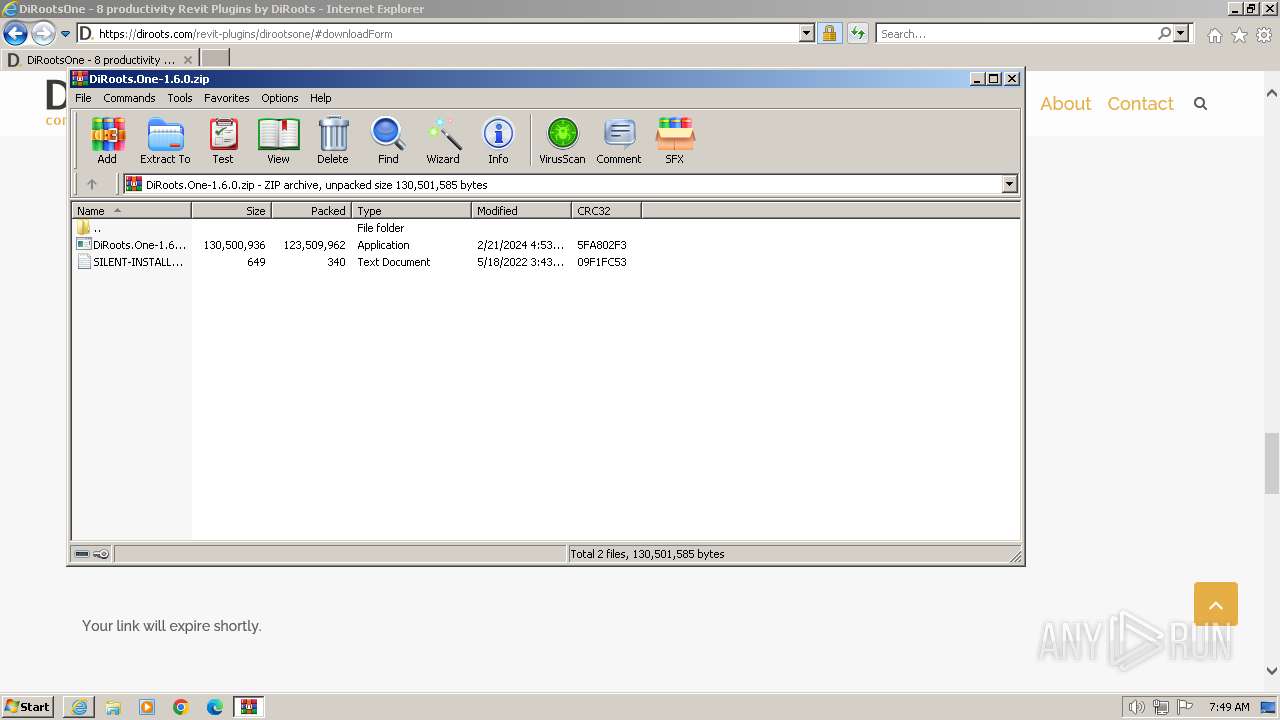Open the View file tool
Viewport: 1280px width, 720px height.
tap(278, 140)
